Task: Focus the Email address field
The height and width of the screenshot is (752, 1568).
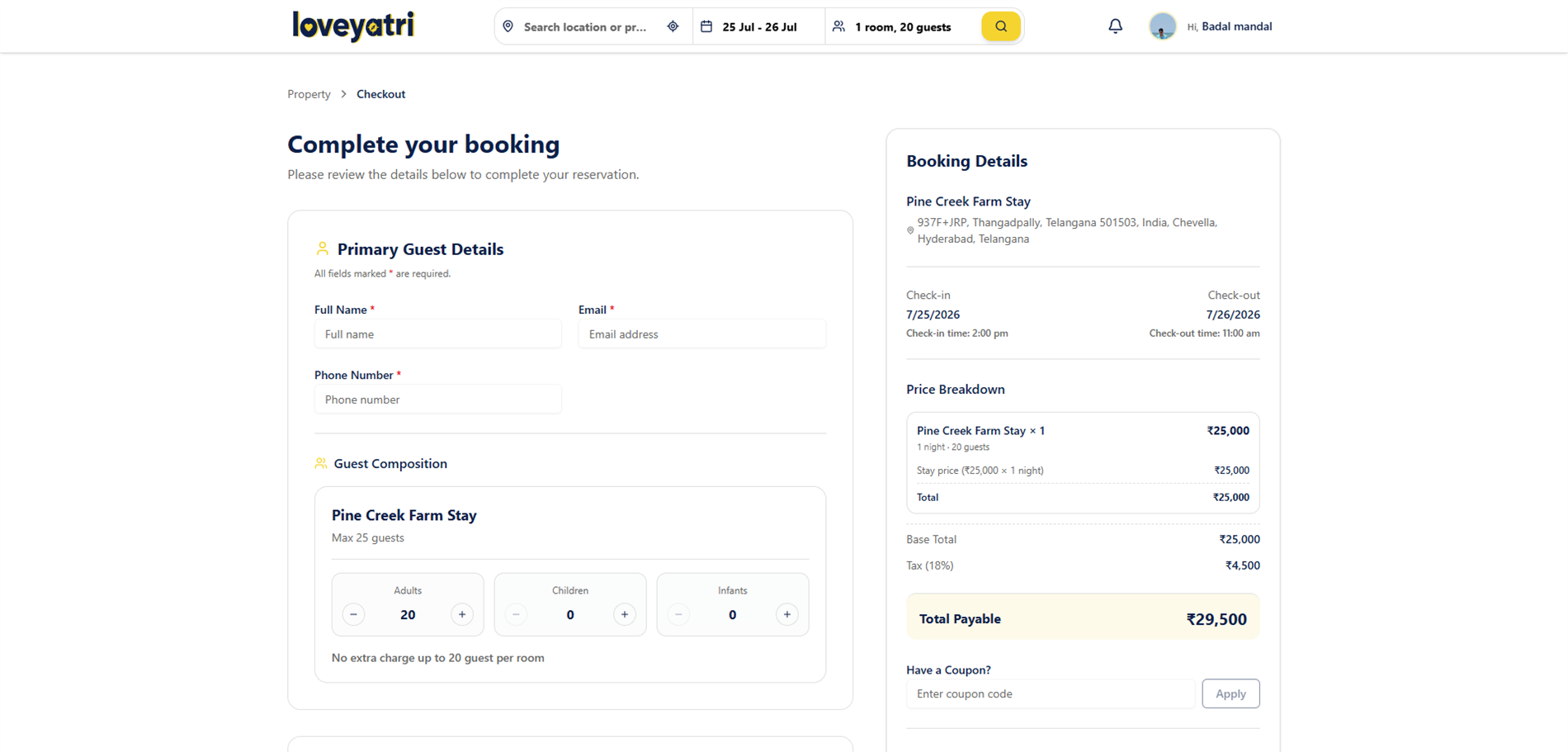Action: click(701, 334)
